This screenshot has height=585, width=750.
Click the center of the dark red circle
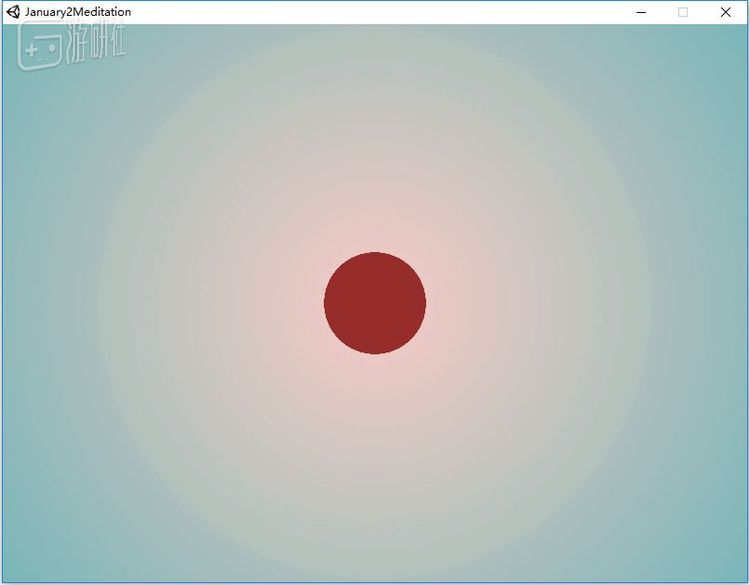pos(375,303)
